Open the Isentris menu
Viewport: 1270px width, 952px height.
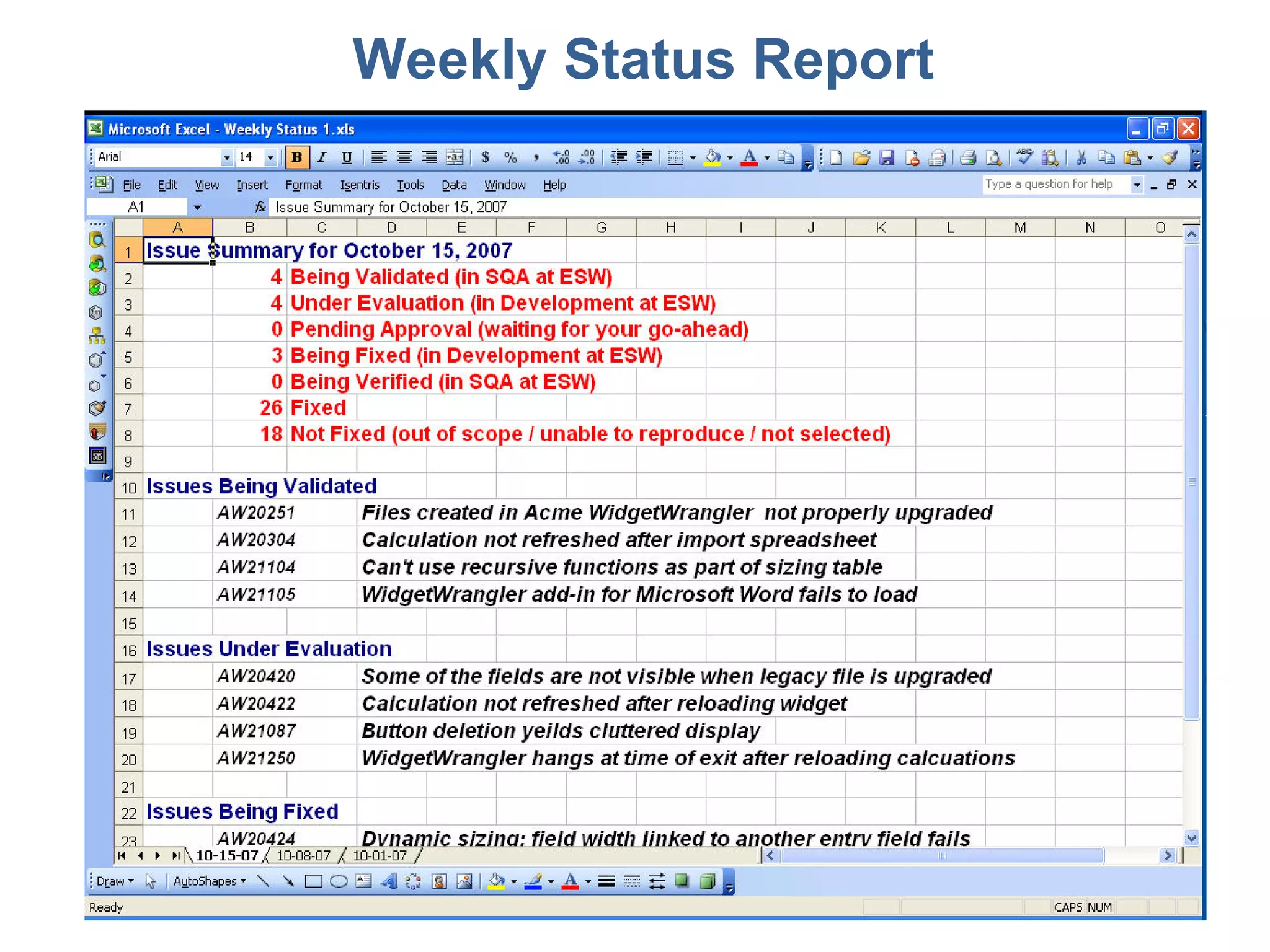[x=359, y=185]
